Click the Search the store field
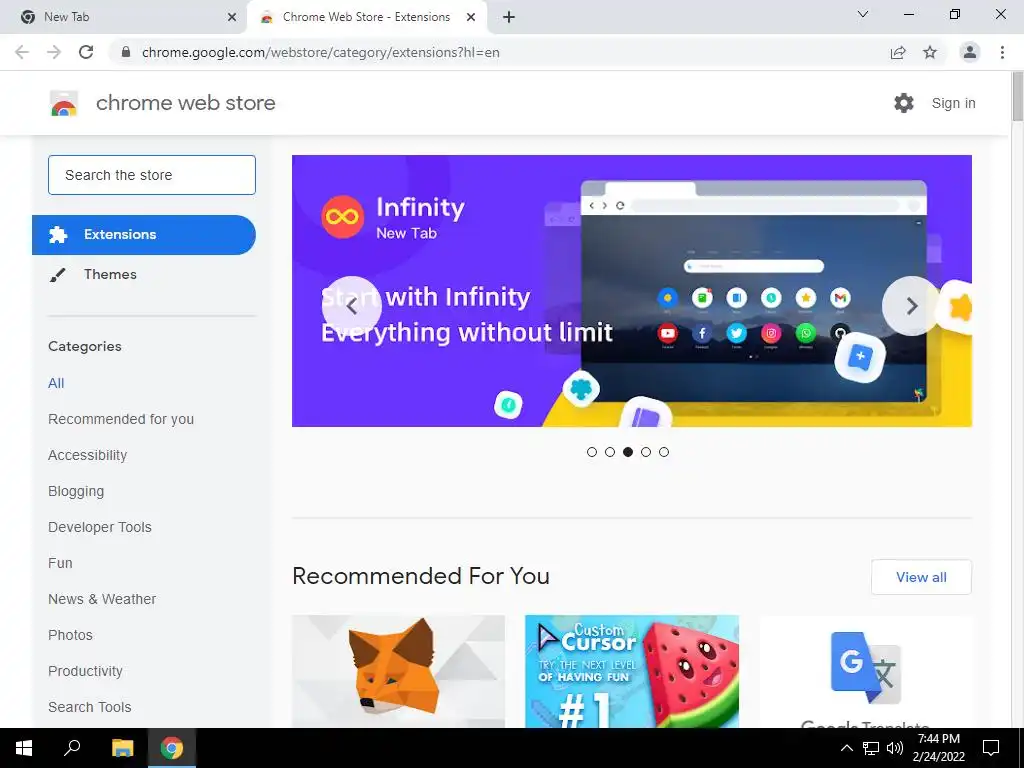Image resolution: width=1024 pixels, height=768 pixels. coord(152,175)
